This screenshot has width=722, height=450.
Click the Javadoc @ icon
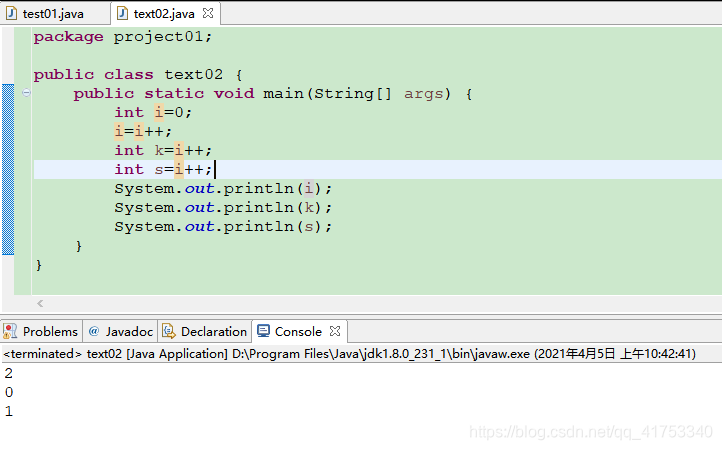tap(94, 331)
